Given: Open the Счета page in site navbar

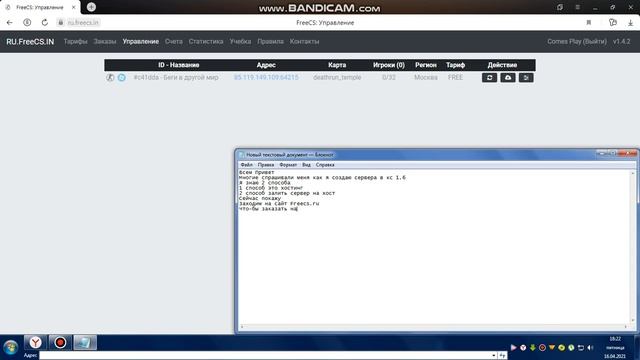Looking at the screenshot, I should click(x=173, y=41).
